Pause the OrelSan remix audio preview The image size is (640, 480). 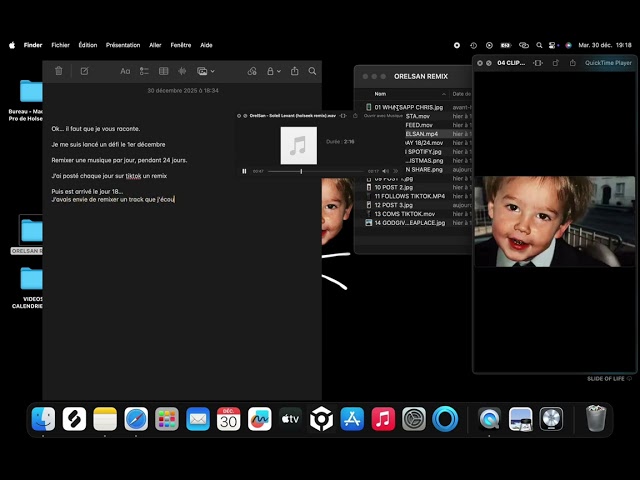point(244,171)
